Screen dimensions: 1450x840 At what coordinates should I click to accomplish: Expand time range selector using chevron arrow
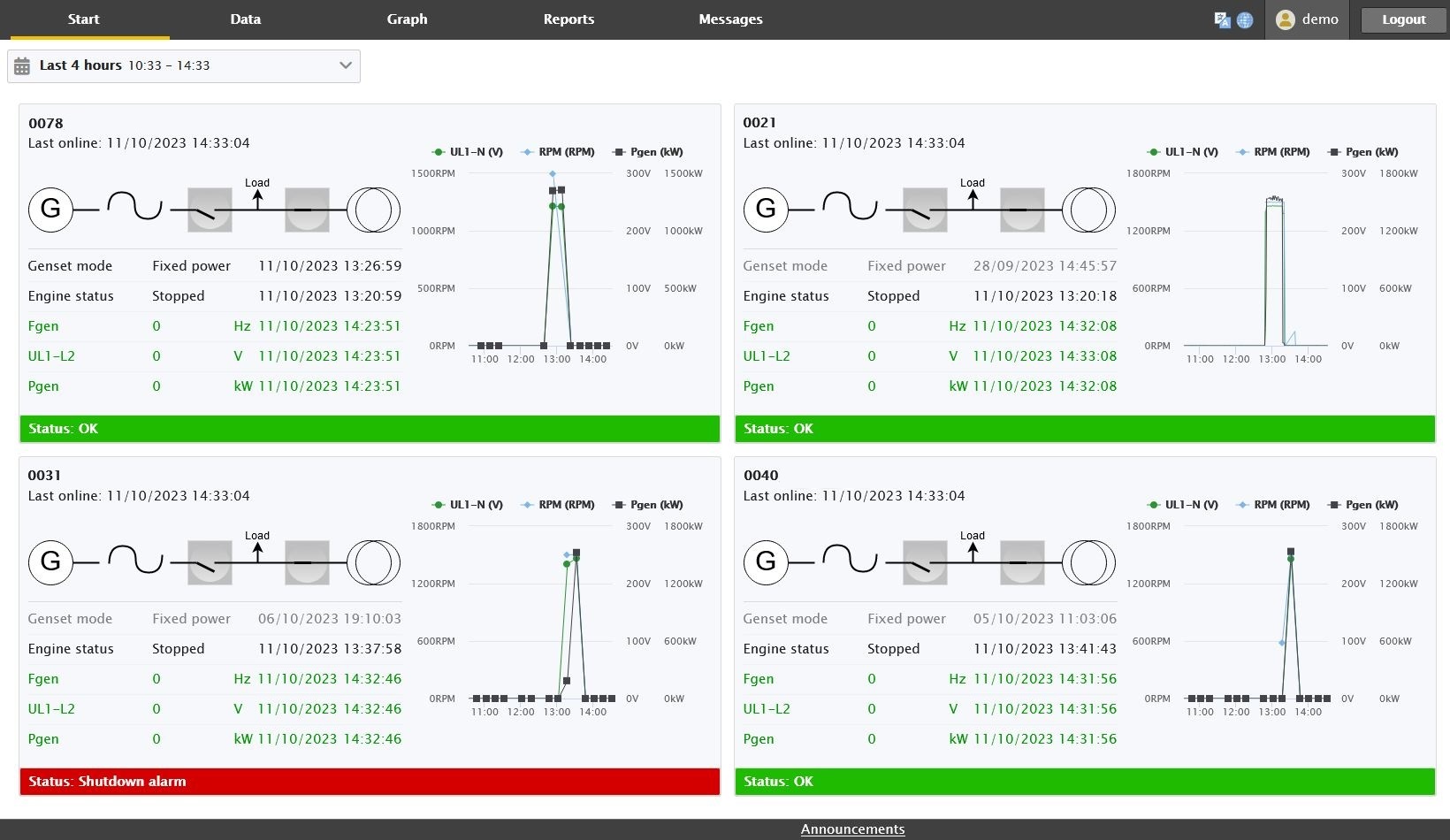(x=346, y=65)
